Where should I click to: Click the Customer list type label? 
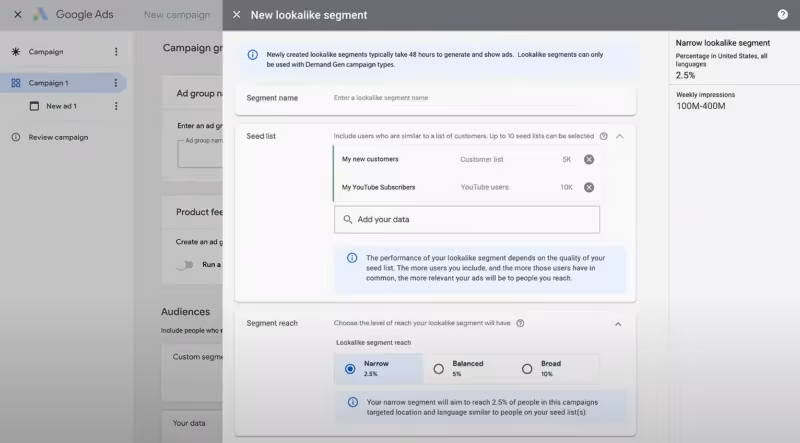(482, 159)
